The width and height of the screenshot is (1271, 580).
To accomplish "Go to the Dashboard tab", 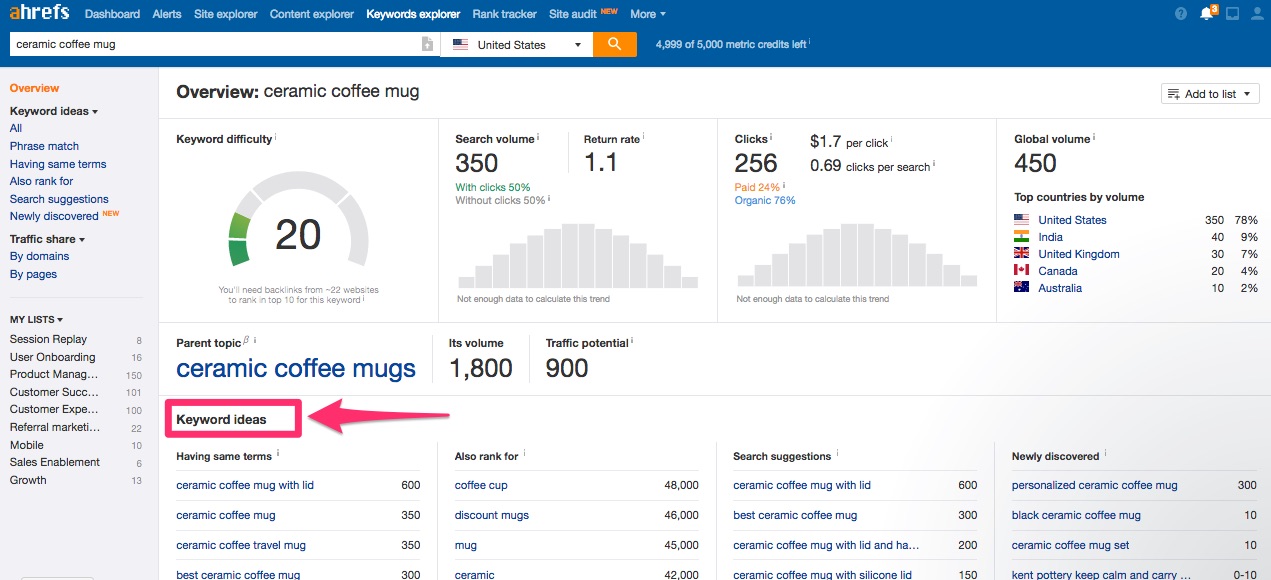I will (112, 14).
